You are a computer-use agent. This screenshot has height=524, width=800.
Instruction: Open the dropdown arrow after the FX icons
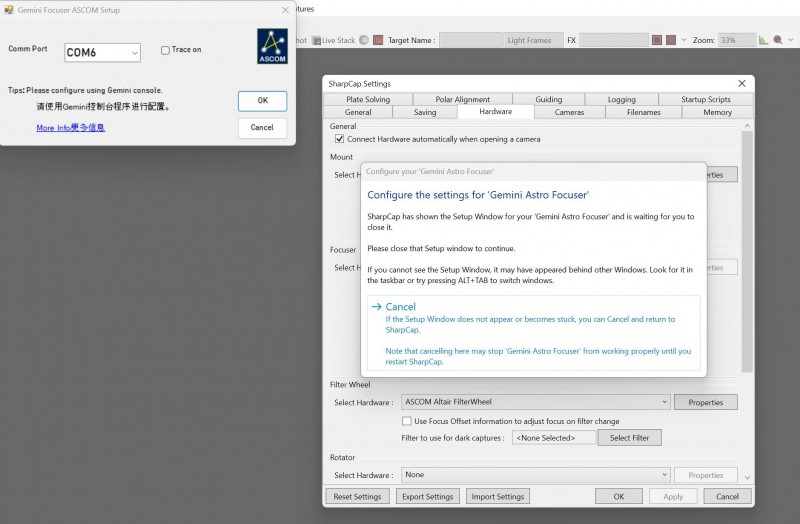pyautogui.click(x=684, y=40)
